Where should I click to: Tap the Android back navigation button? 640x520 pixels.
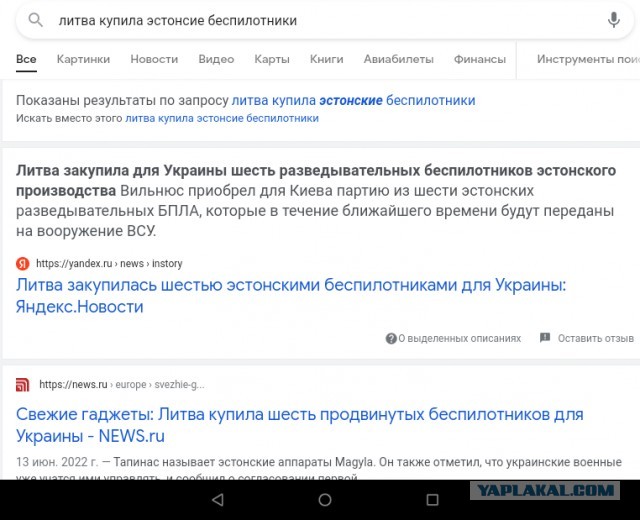(x=218, y=500)
